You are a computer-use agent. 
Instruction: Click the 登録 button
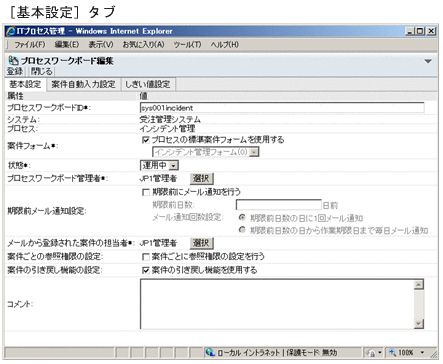[15, 71]
